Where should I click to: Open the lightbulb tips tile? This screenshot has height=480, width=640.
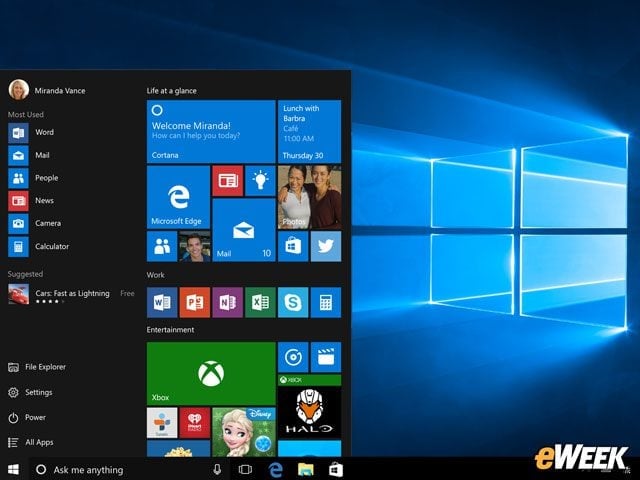pos(260,180)
